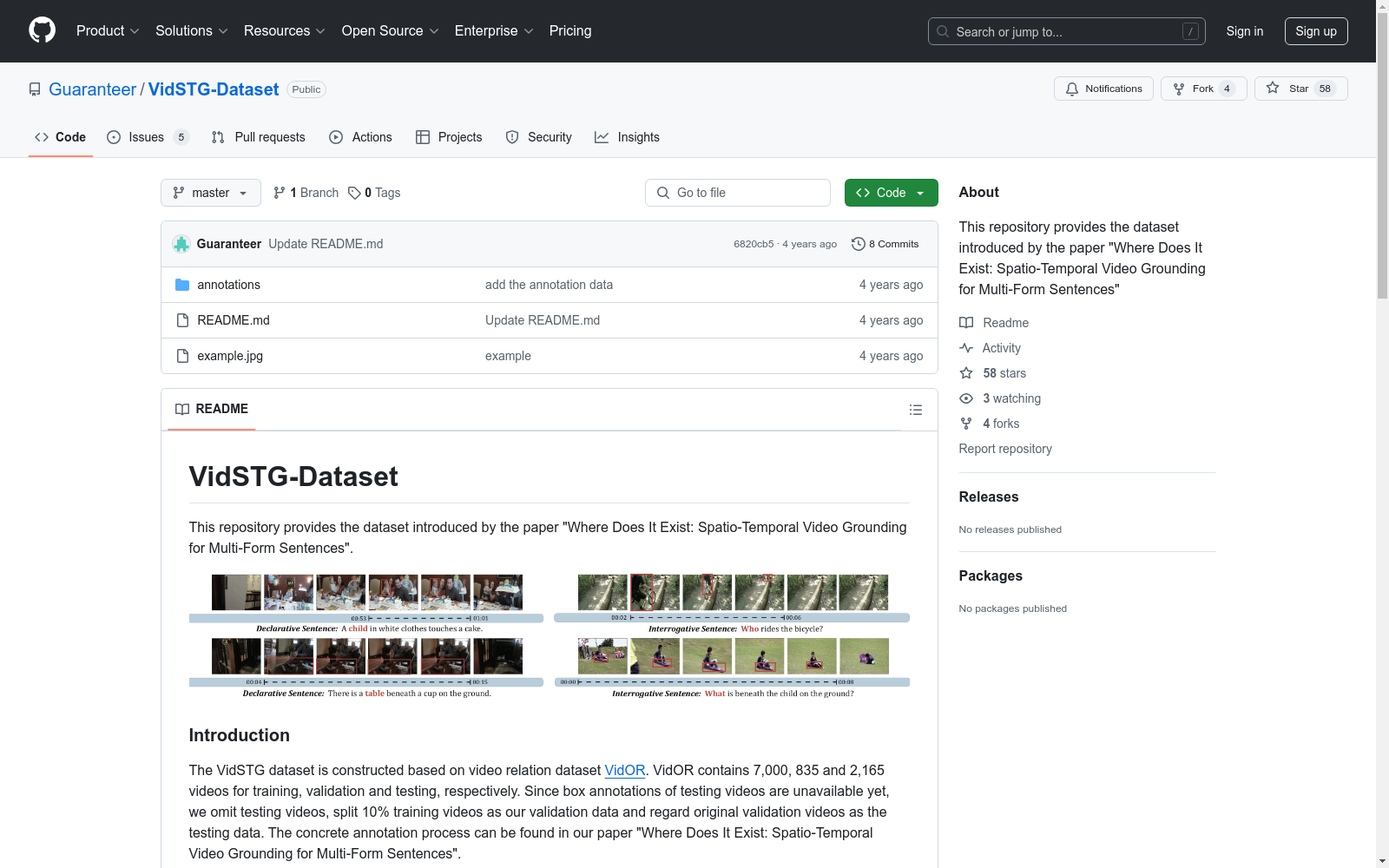Click the commit history clock icon
Viewport: 1389px width, 868px height.
pos(858,244)
